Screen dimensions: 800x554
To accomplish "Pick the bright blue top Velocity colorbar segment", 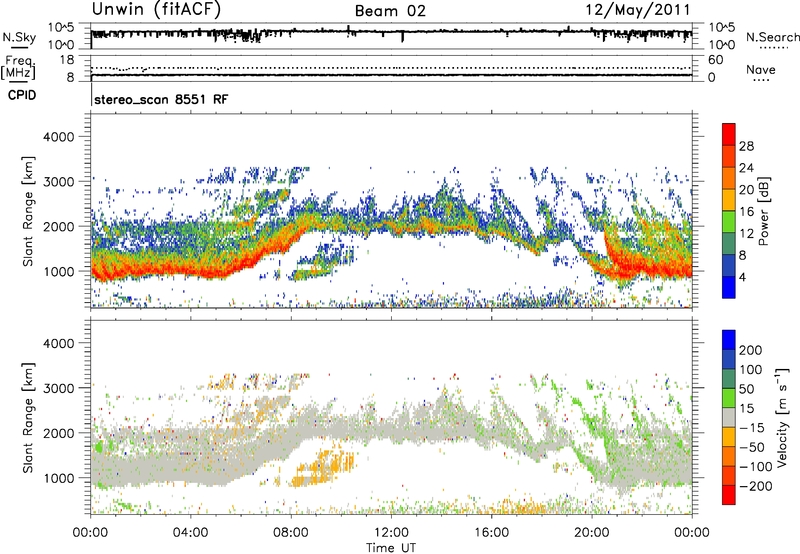I will (x=729, y=340).
